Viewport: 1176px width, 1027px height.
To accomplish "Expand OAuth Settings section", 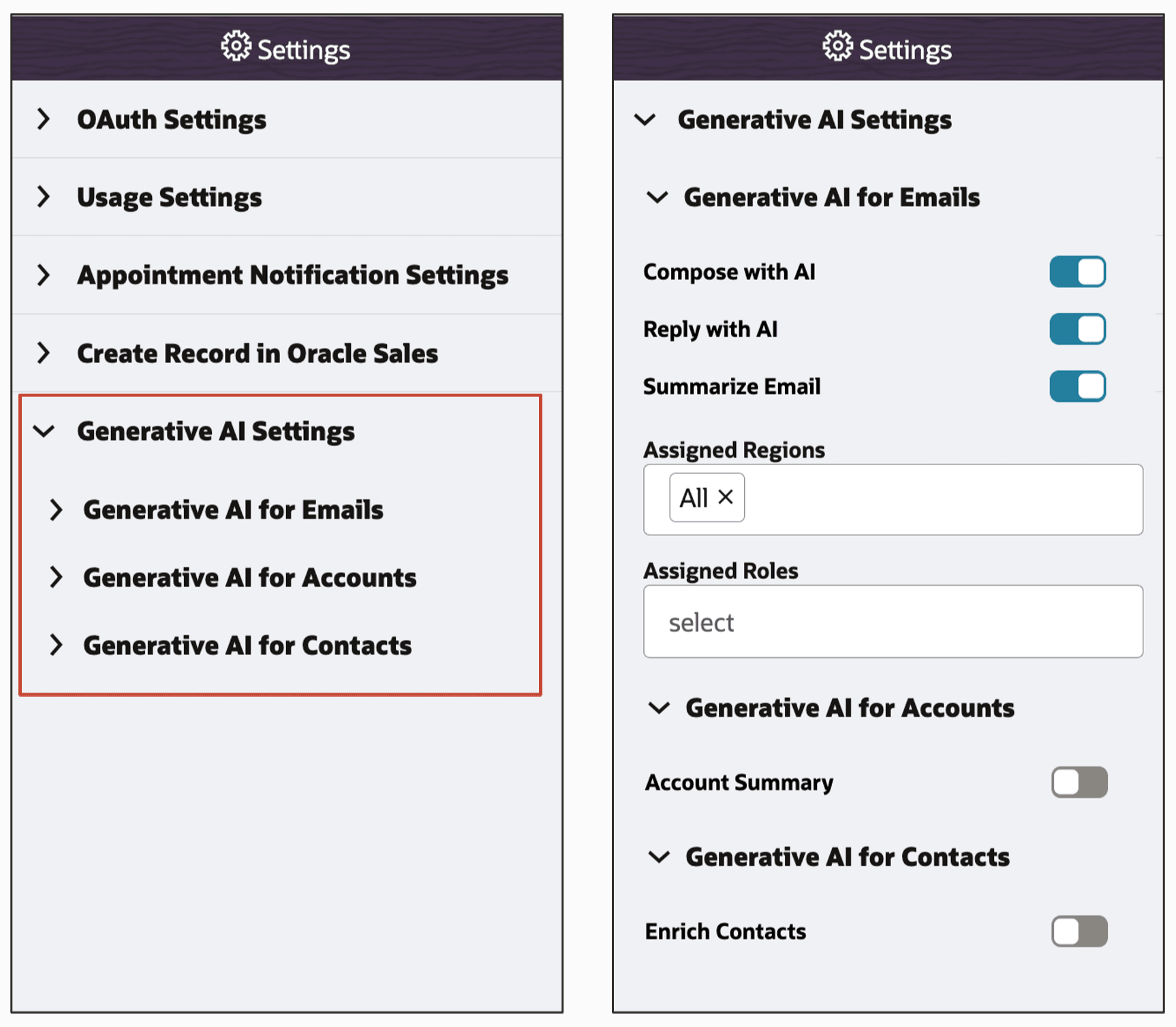I will tap(44, 119).
